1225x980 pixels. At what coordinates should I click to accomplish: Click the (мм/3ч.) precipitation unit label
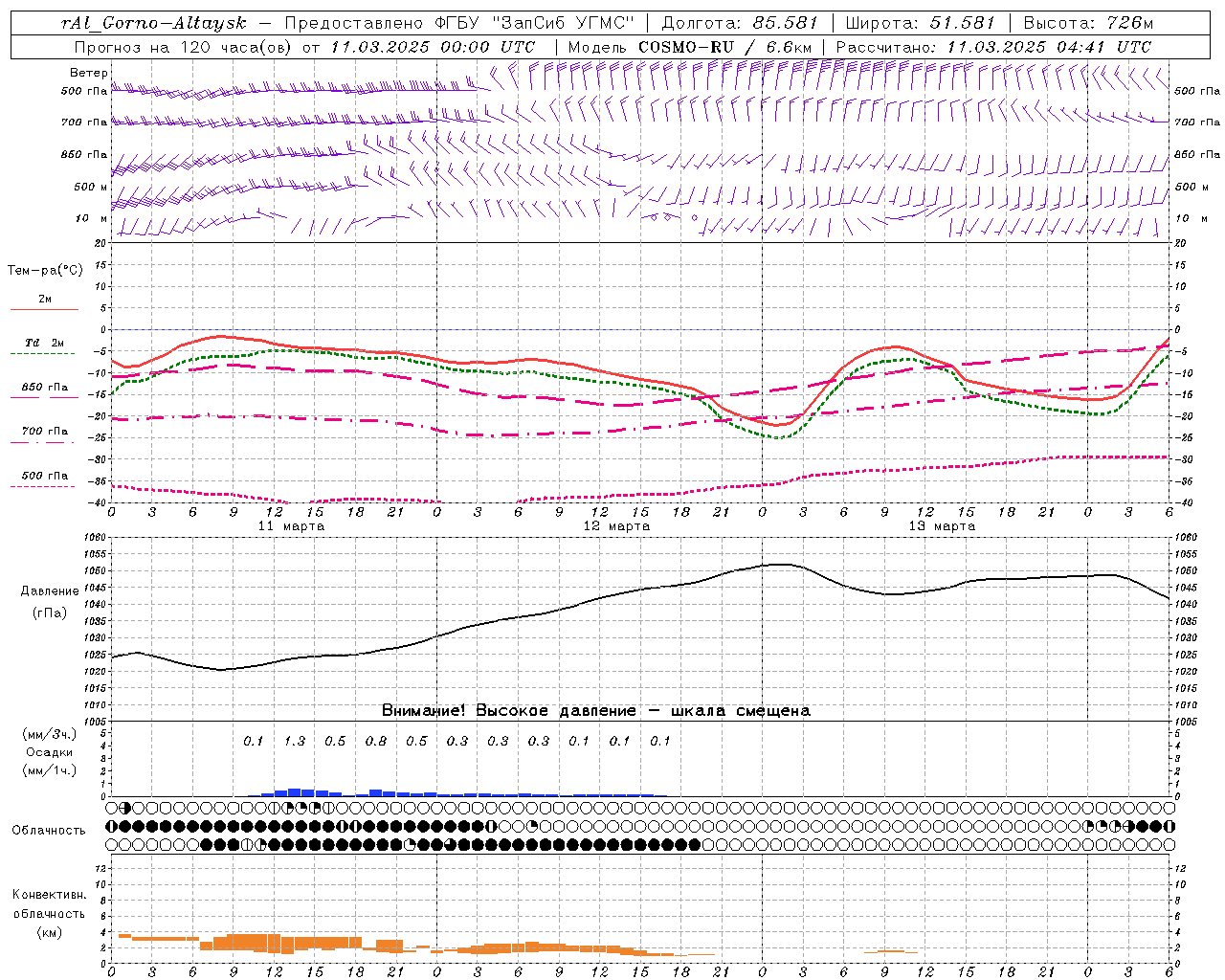coord(50,734)
